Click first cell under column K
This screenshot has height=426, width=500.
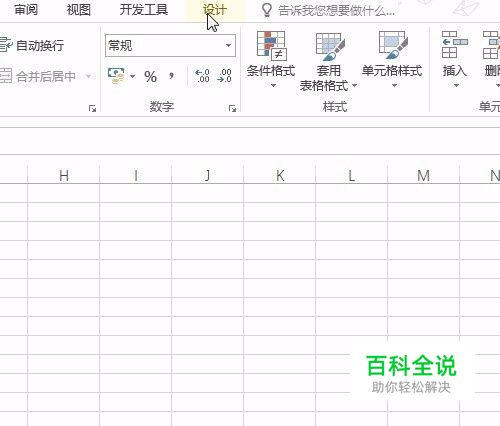coord(280,193)
